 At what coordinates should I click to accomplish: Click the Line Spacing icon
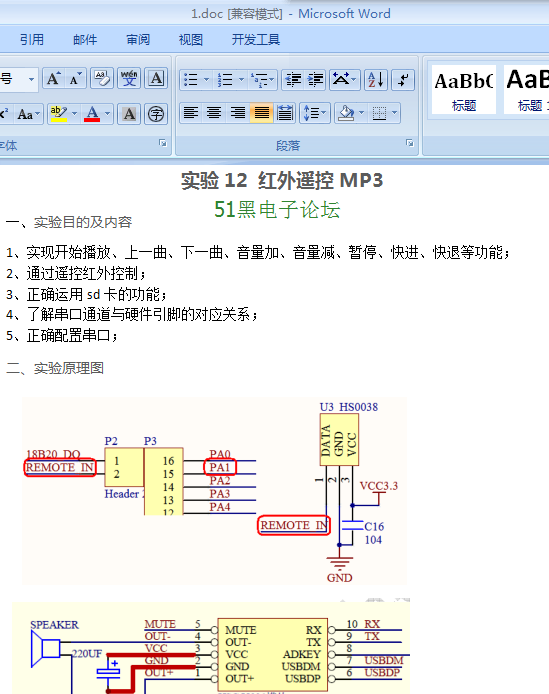point(309,113)
